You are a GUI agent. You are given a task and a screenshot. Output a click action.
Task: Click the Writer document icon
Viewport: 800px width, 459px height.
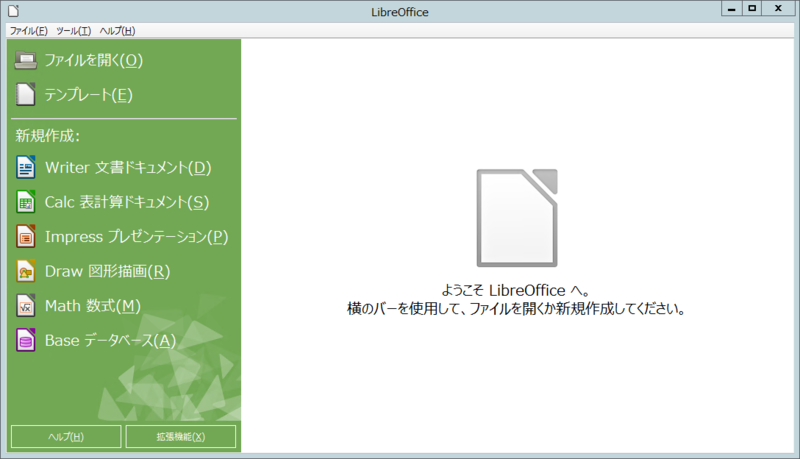[26, 167]
